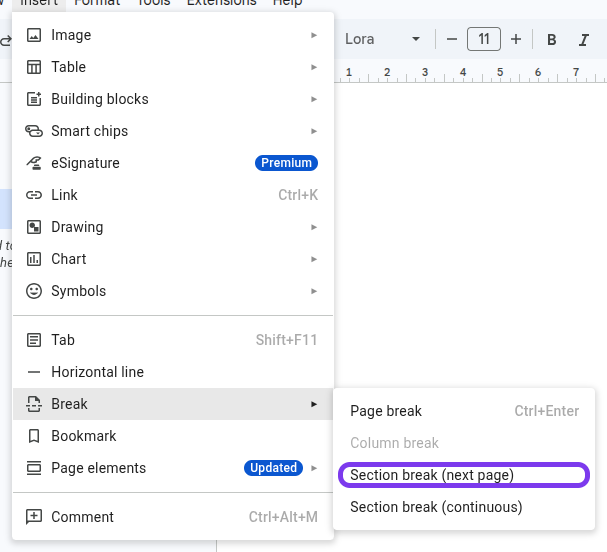The image size is (607, 552).
Task: Click the Comment plus icon
Action: pos(34,517)
